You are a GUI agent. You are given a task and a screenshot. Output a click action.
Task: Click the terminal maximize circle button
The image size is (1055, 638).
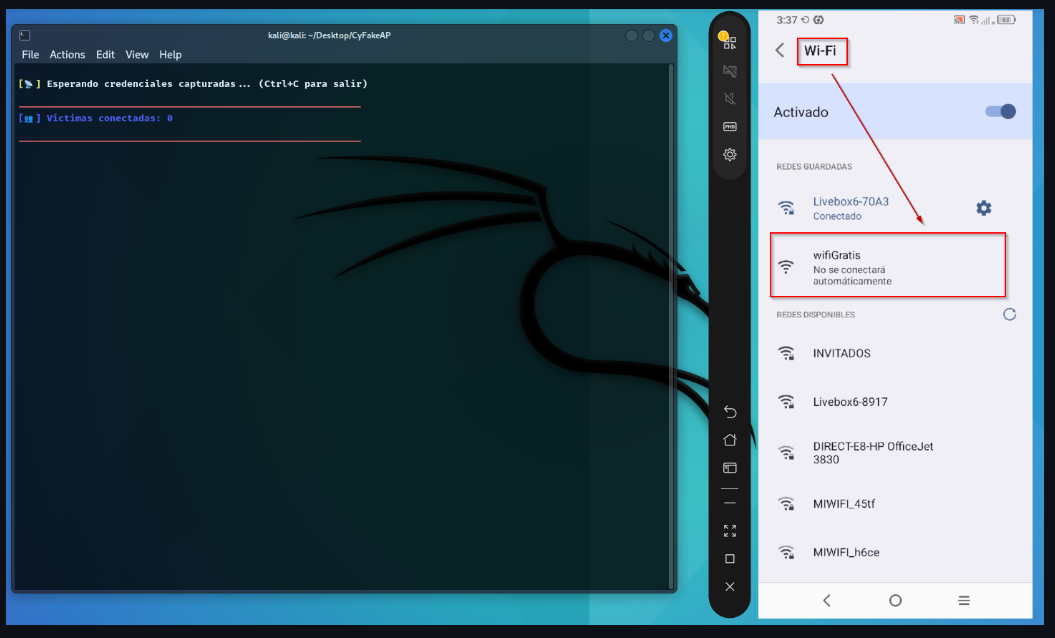tap(648, 36)
